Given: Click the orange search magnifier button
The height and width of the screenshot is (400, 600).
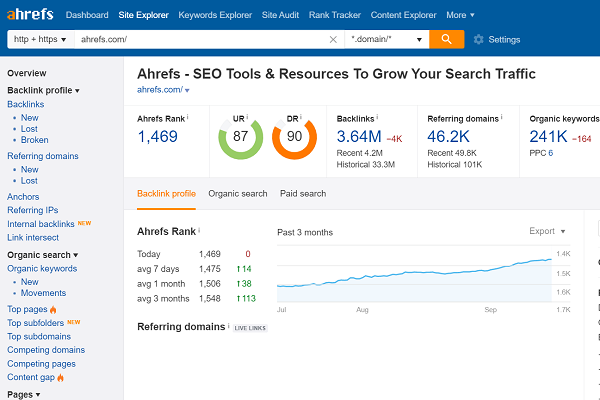Looking at the screenshot, I should click(447, 39).
